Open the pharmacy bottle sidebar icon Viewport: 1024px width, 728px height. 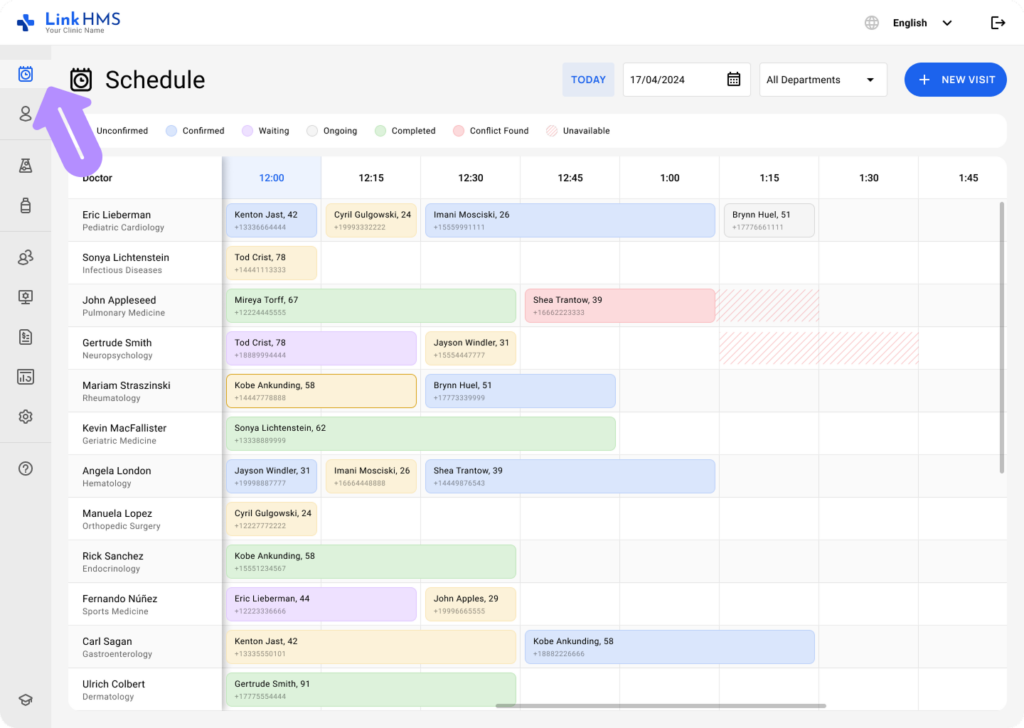pos(25,206)
